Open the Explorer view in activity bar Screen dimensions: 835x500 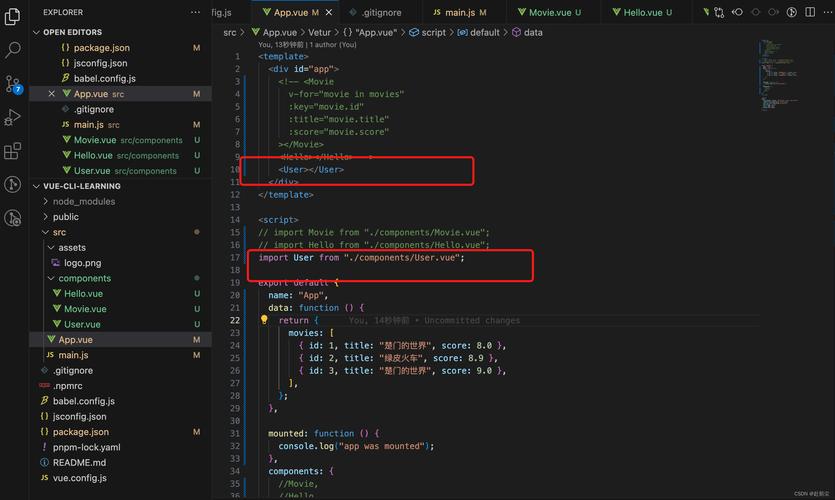13,16
